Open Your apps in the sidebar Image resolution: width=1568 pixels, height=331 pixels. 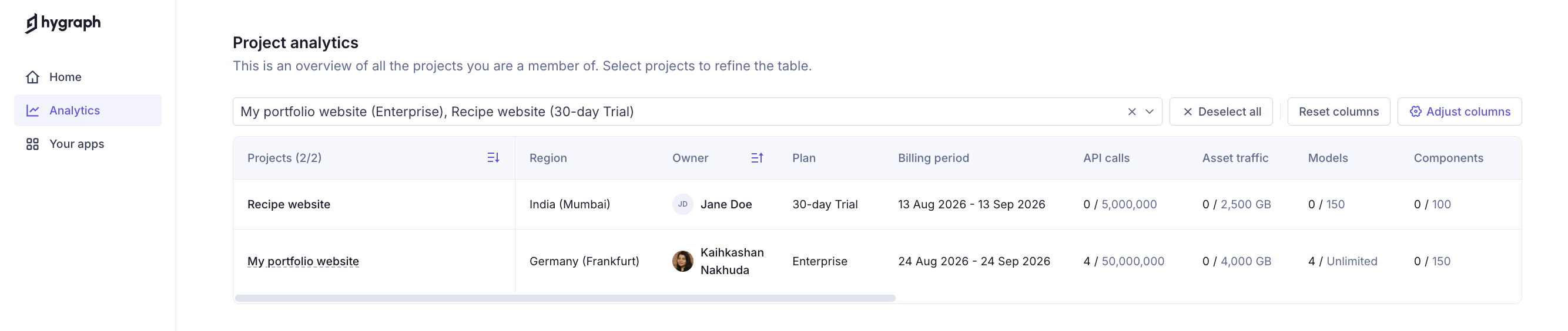(x=88, y=144)
